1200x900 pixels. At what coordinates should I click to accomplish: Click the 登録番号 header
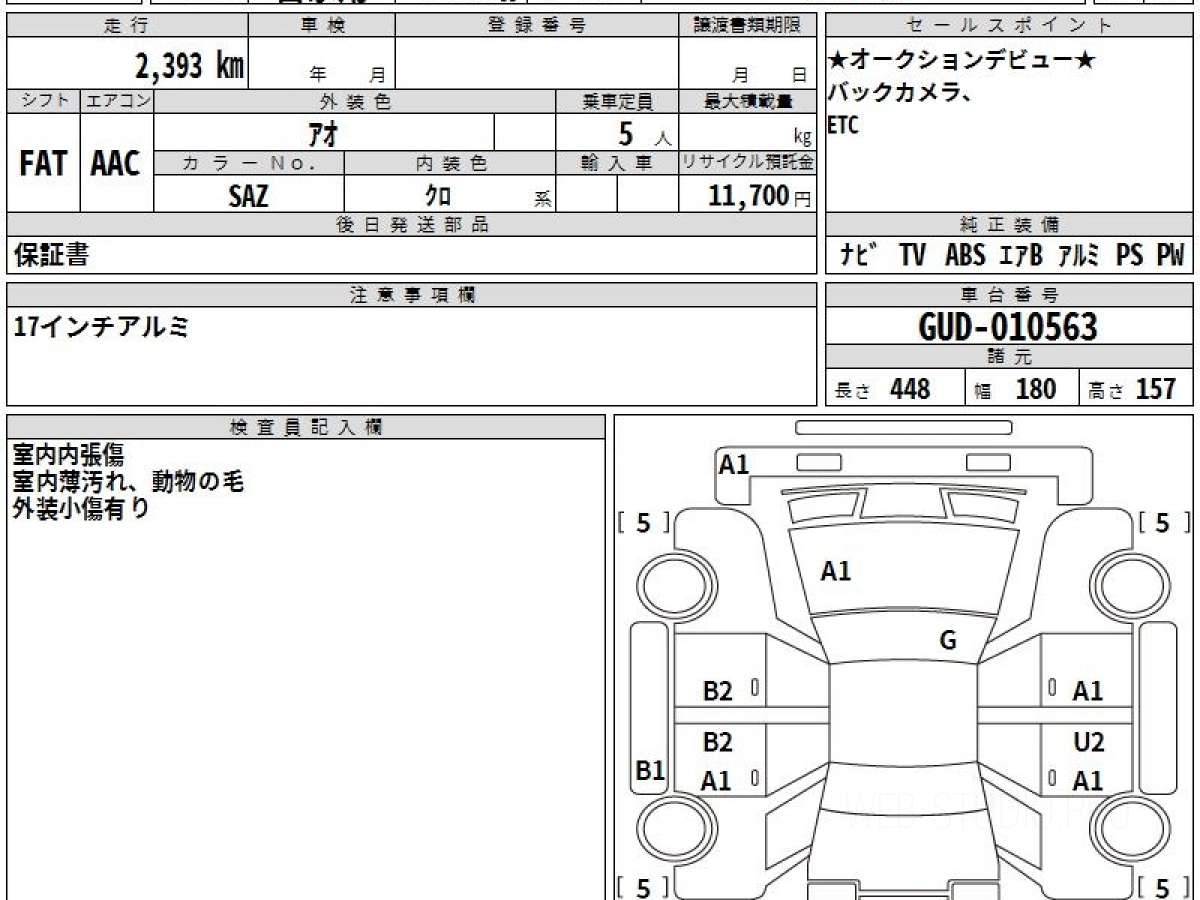coord(537,26)
